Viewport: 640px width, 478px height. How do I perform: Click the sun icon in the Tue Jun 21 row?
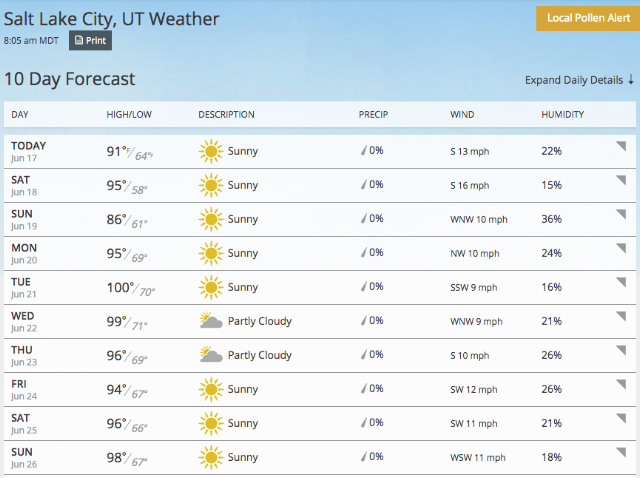pos(211,287)
